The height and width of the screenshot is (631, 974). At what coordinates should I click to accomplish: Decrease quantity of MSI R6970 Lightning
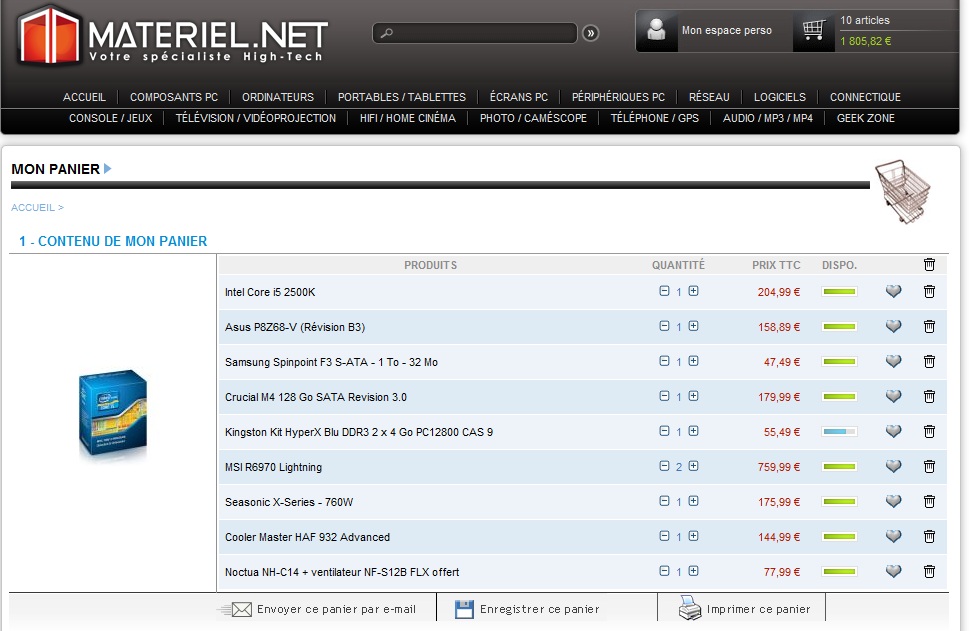[664, 467]
